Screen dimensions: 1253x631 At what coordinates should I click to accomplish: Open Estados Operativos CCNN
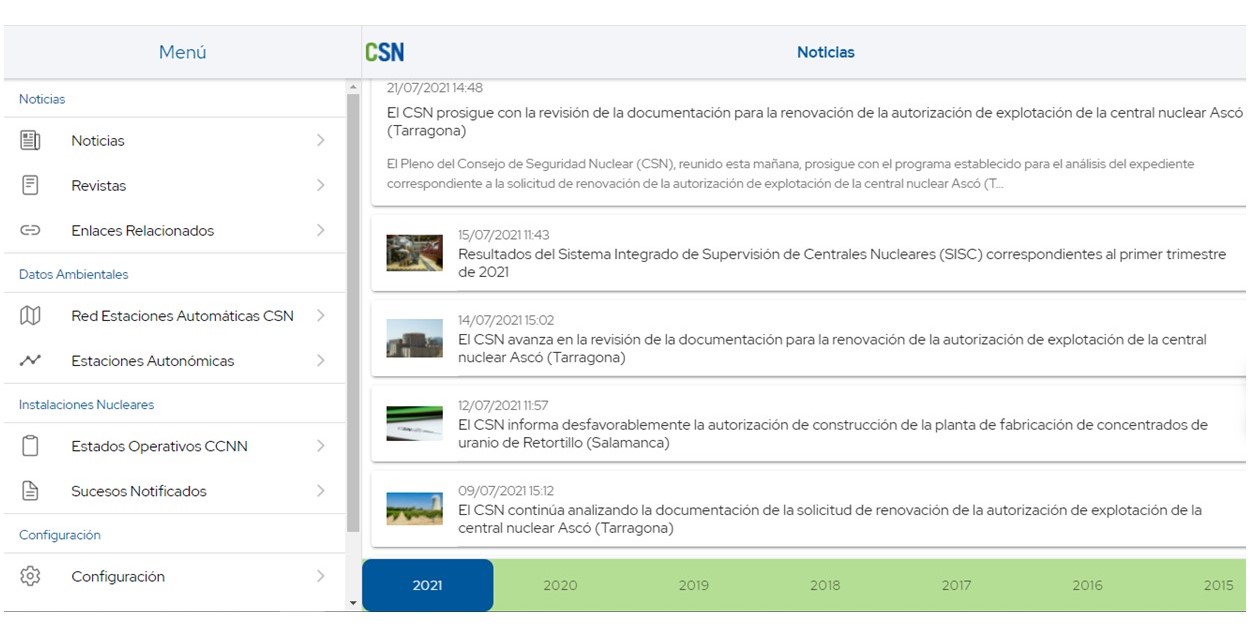[174, 446]
